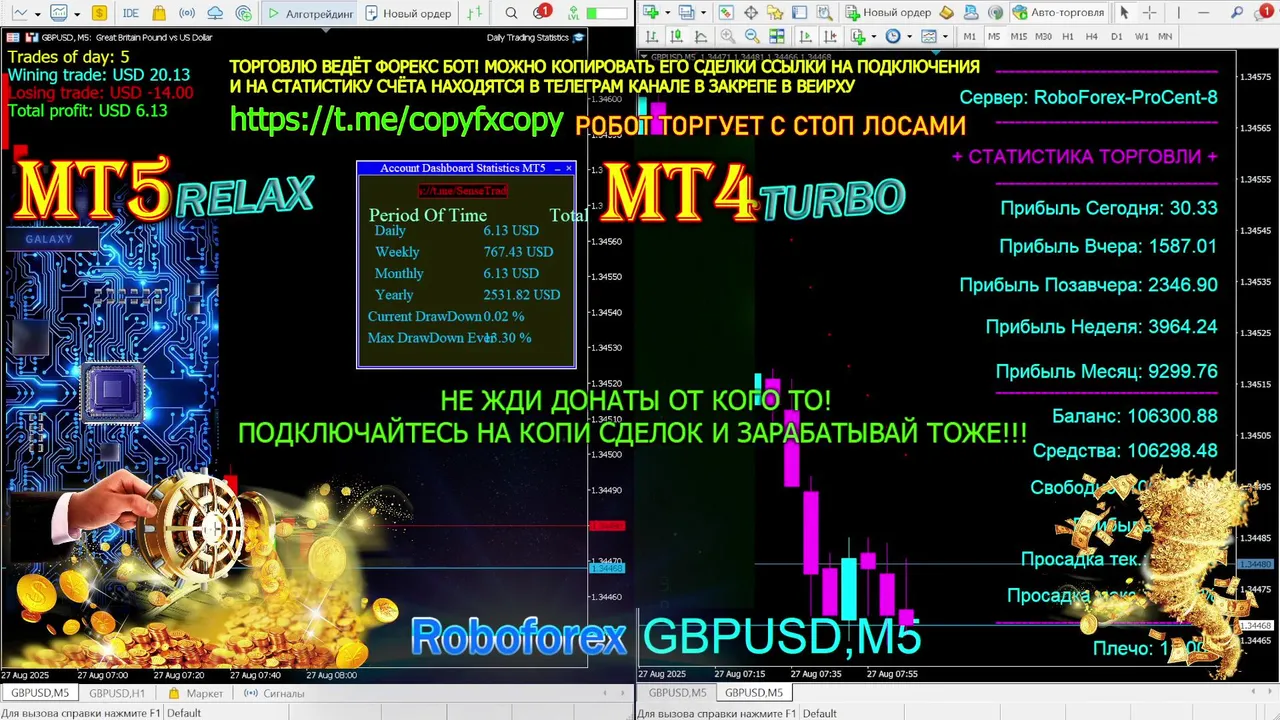Switch MT4 chart to line chart
Viewport: 1280px width, 720px height.
point(700,36)
